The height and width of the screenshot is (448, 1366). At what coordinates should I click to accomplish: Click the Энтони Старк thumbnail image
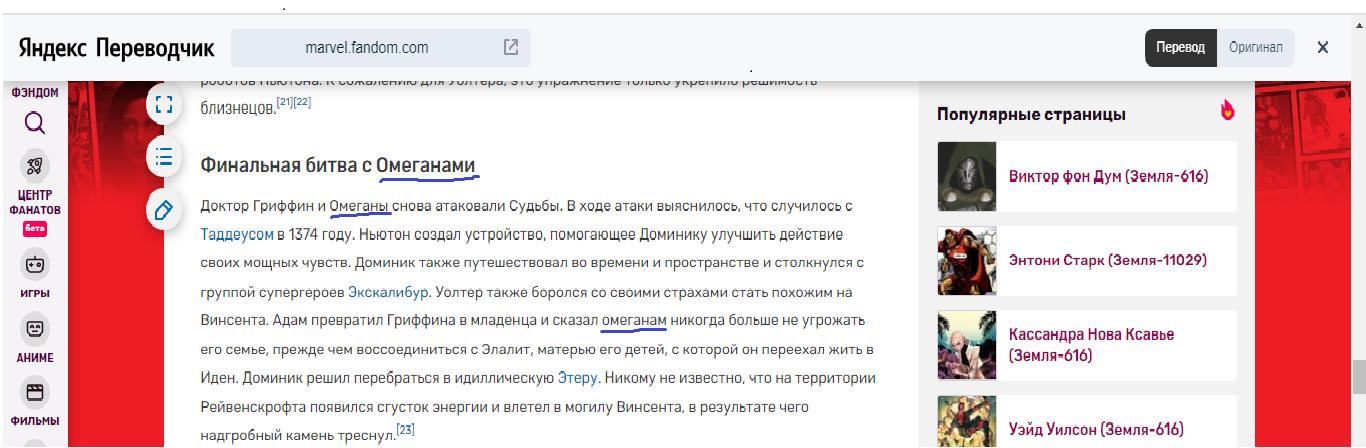[968, 261]
